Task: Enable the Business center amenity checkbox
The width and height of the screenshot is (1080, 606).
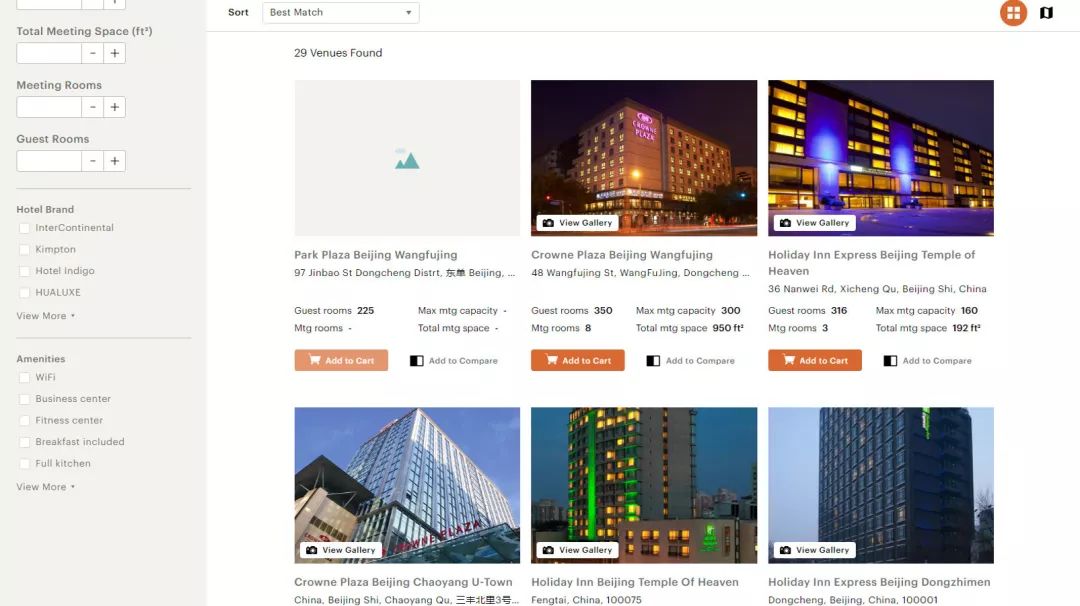Action: (25, 399)
